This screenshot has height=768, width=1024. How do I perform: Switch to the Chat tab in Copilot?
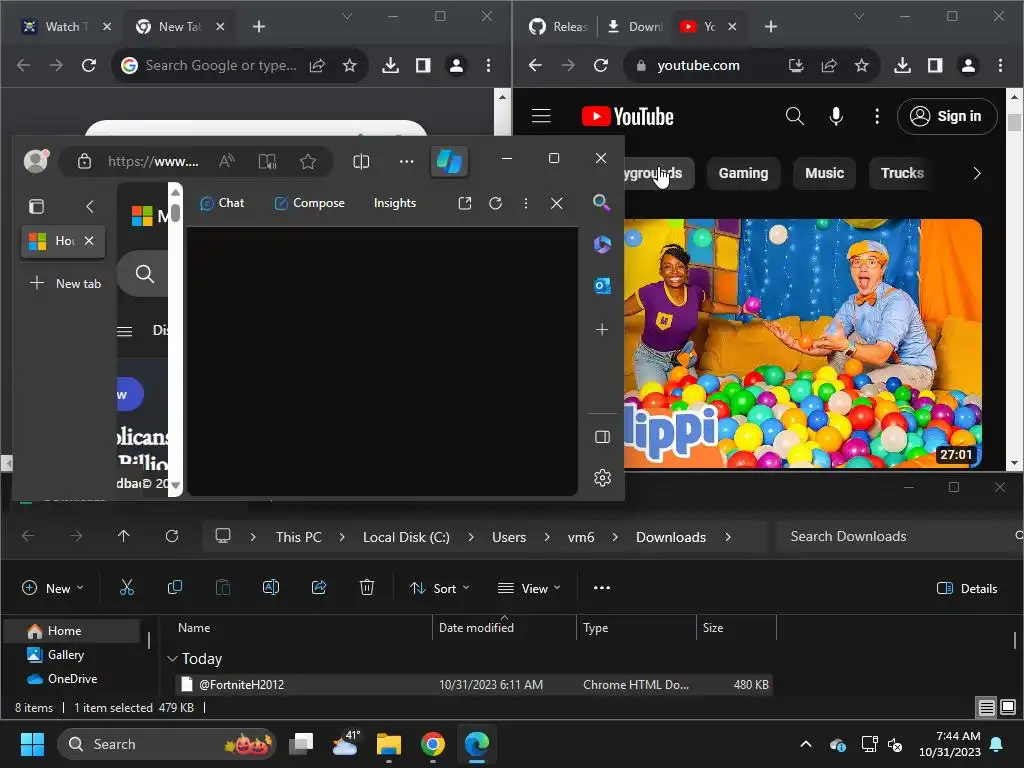pos(222,203)
